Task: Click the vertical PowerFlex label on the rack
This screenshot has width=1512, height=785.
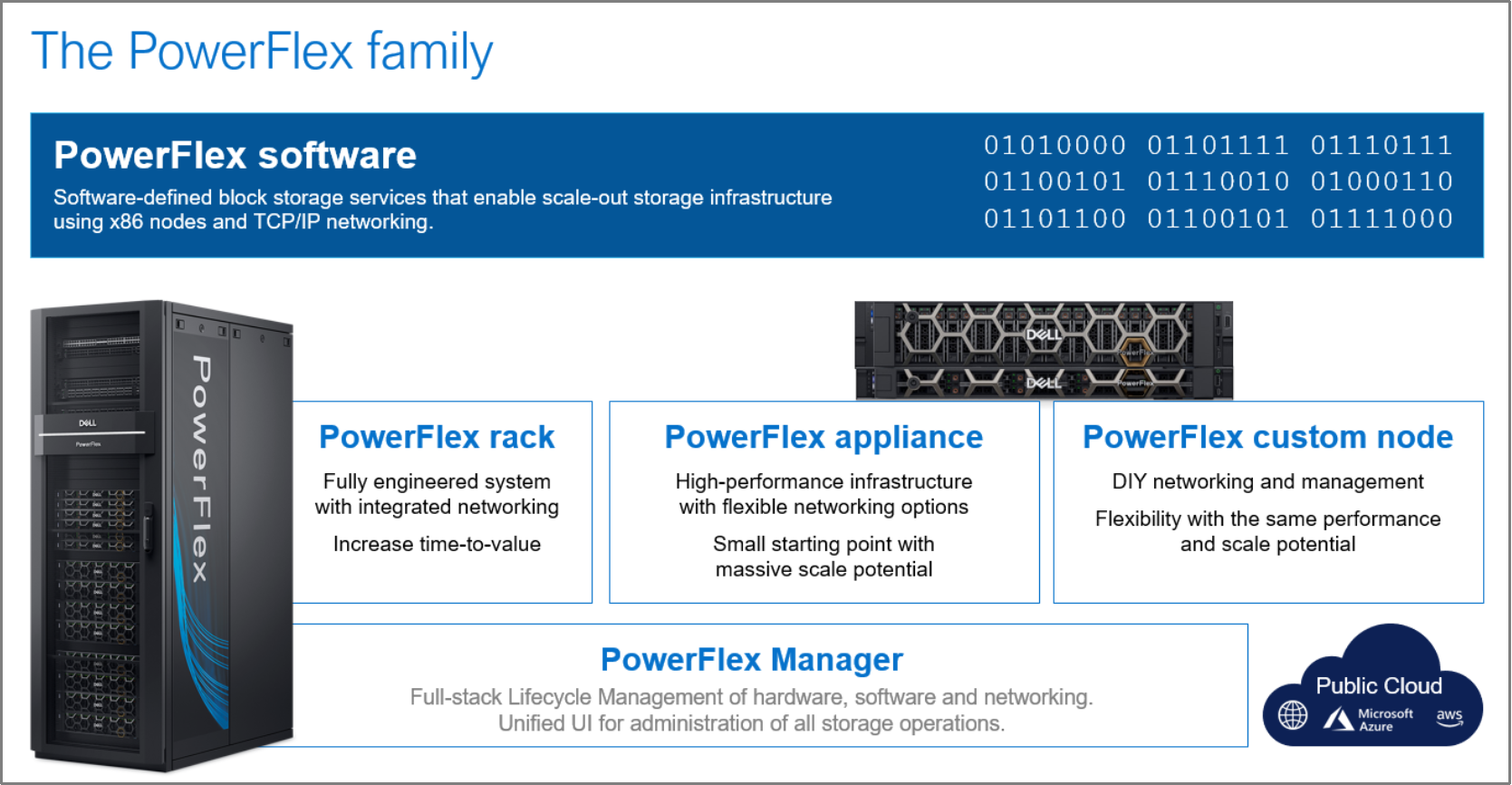Action: tap(201, 468)
